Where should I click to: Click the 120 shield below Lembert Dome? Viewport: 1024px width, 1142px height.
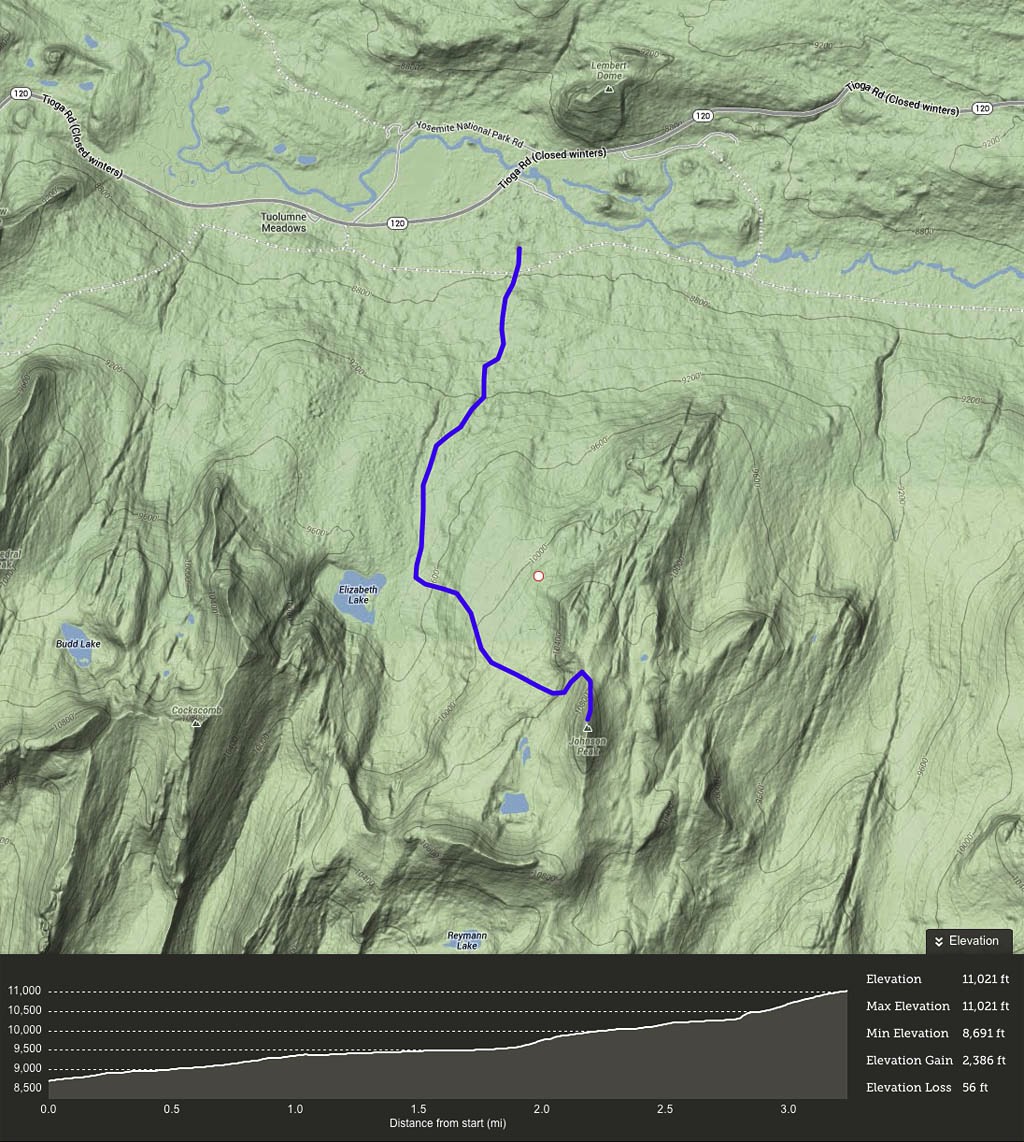click(x=702, y=116)
